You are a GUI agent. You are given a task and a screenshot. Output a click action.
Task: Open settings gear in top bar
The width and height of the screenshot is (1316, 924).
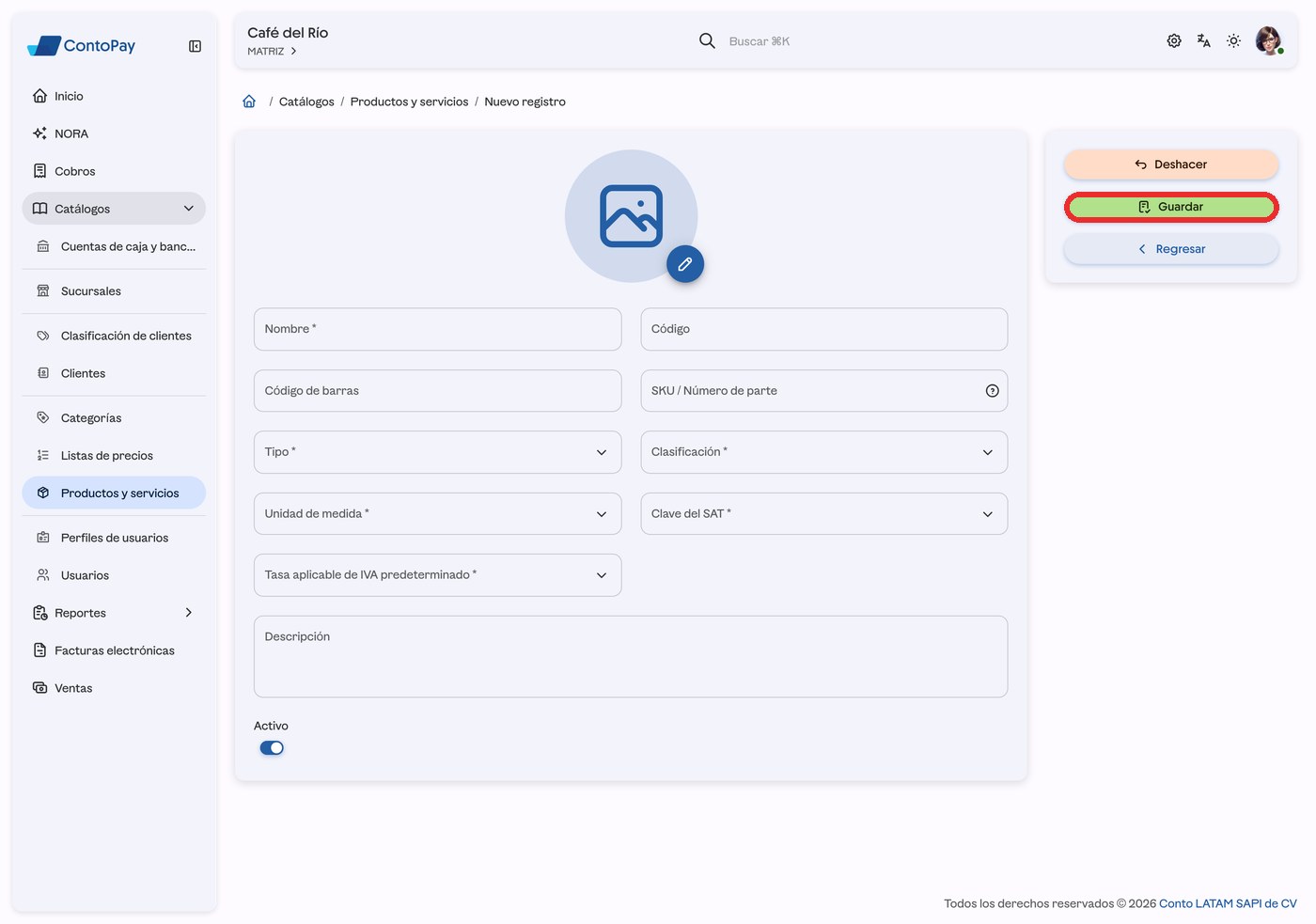click(x=1174, y=41)
